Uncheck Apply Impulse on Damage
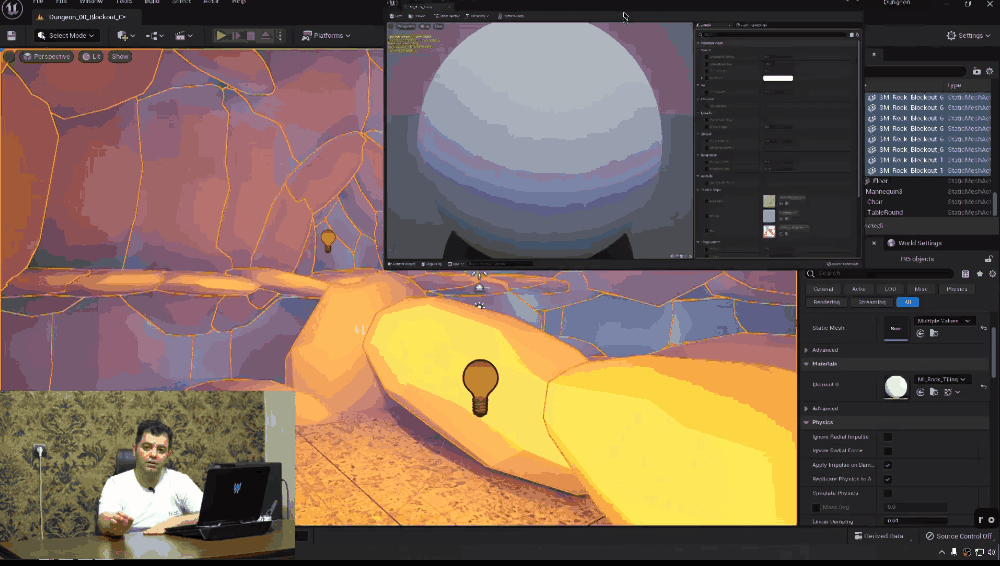The width and height of the screenshot is (1000, 566). tap(887, 465)
